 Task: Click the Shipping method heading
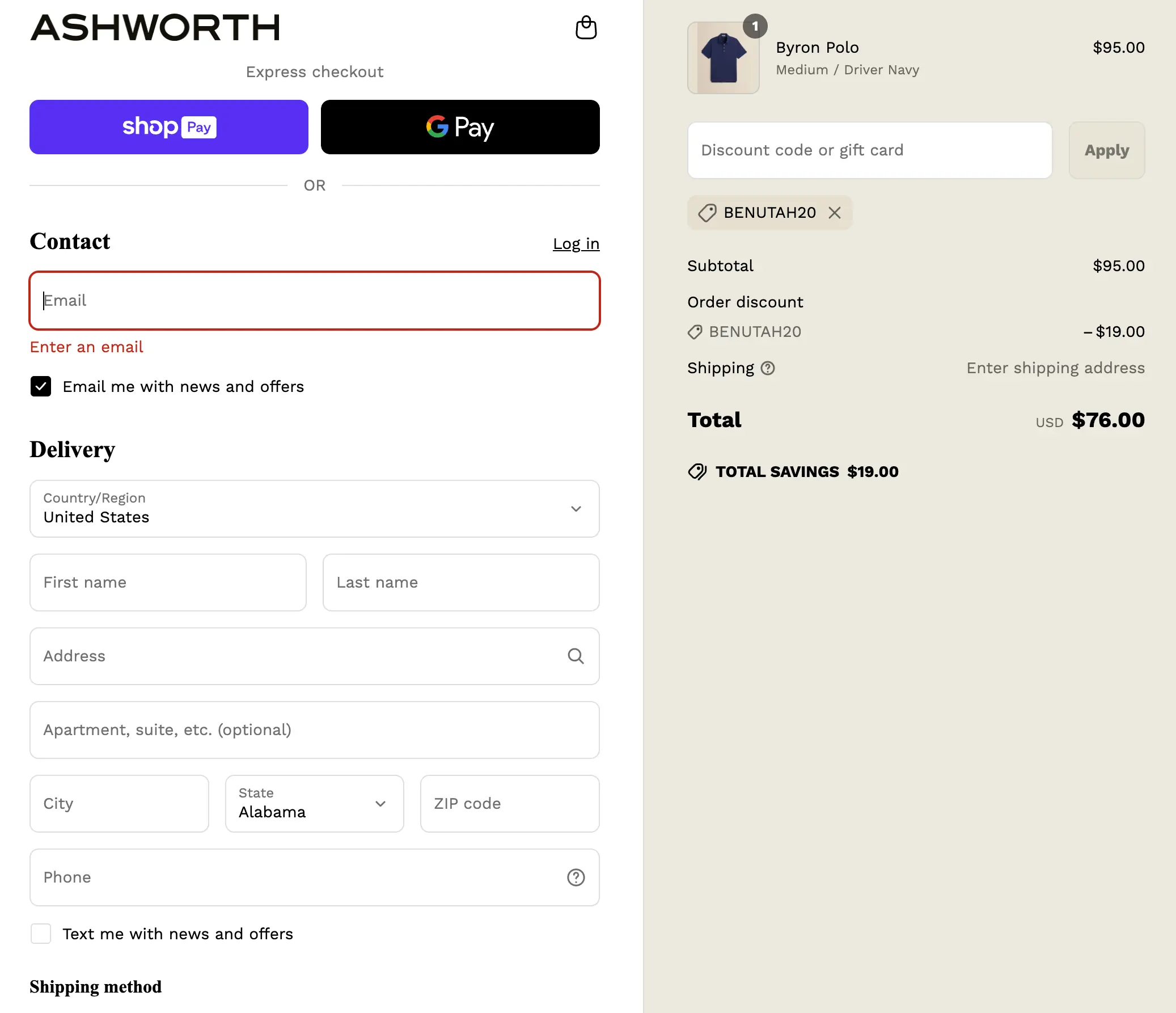95,987
